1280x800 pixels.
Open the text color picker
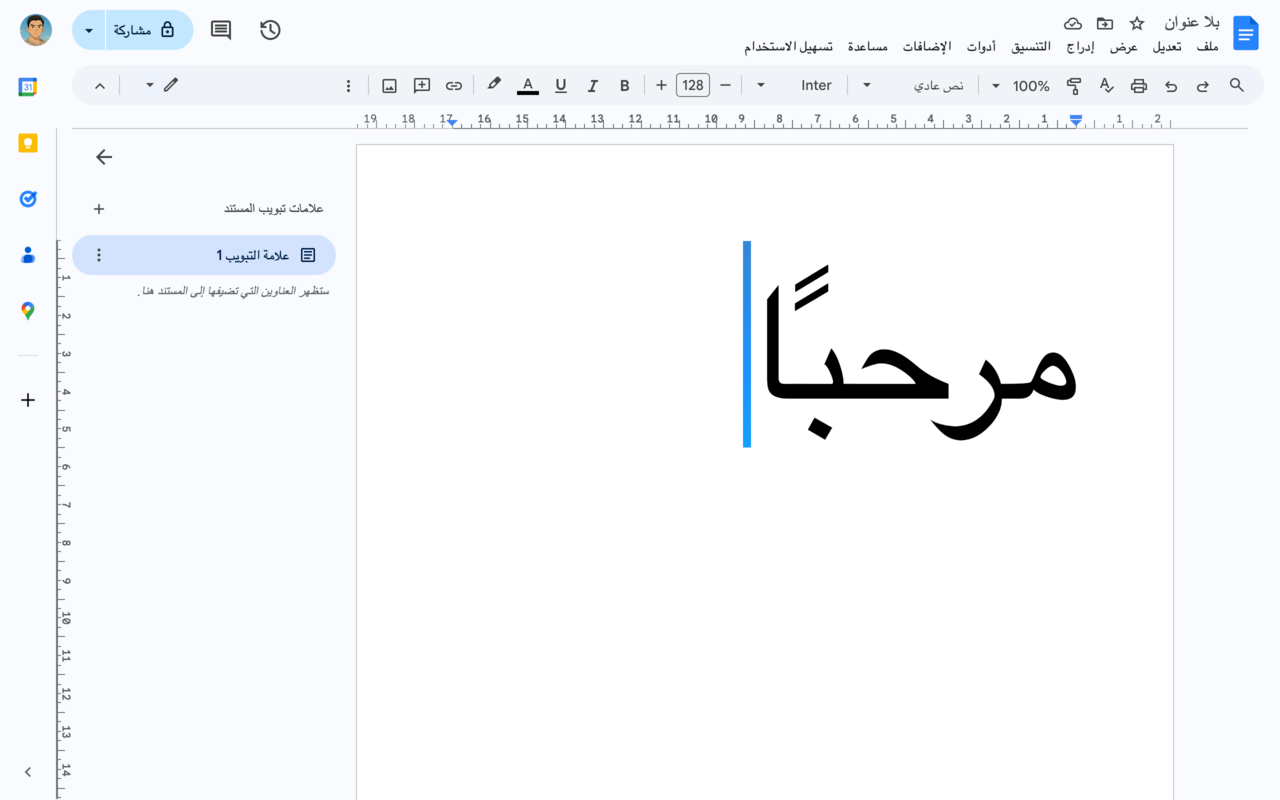coord(527,85)
